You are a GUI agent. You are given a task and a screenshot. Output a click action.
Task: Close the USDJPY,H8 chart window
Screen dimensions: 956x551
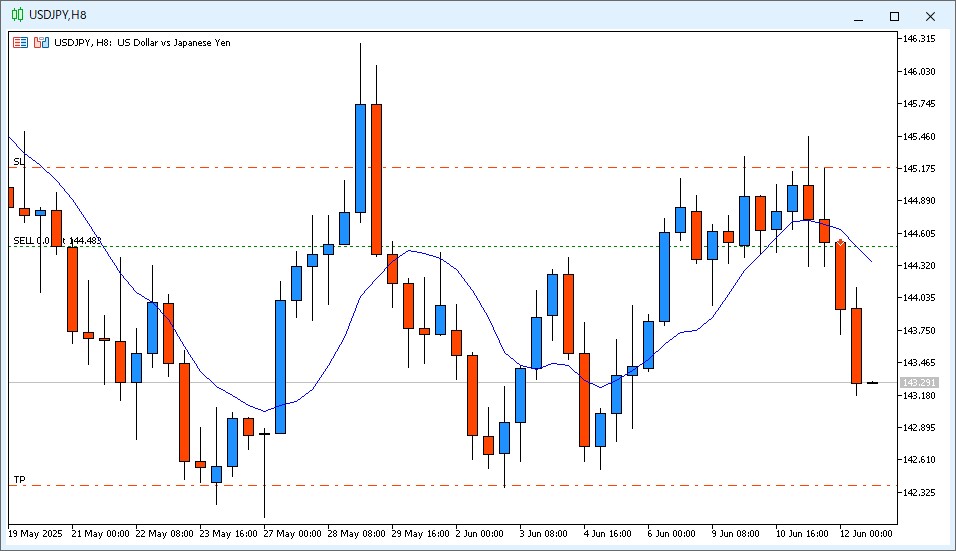point(930,16)
